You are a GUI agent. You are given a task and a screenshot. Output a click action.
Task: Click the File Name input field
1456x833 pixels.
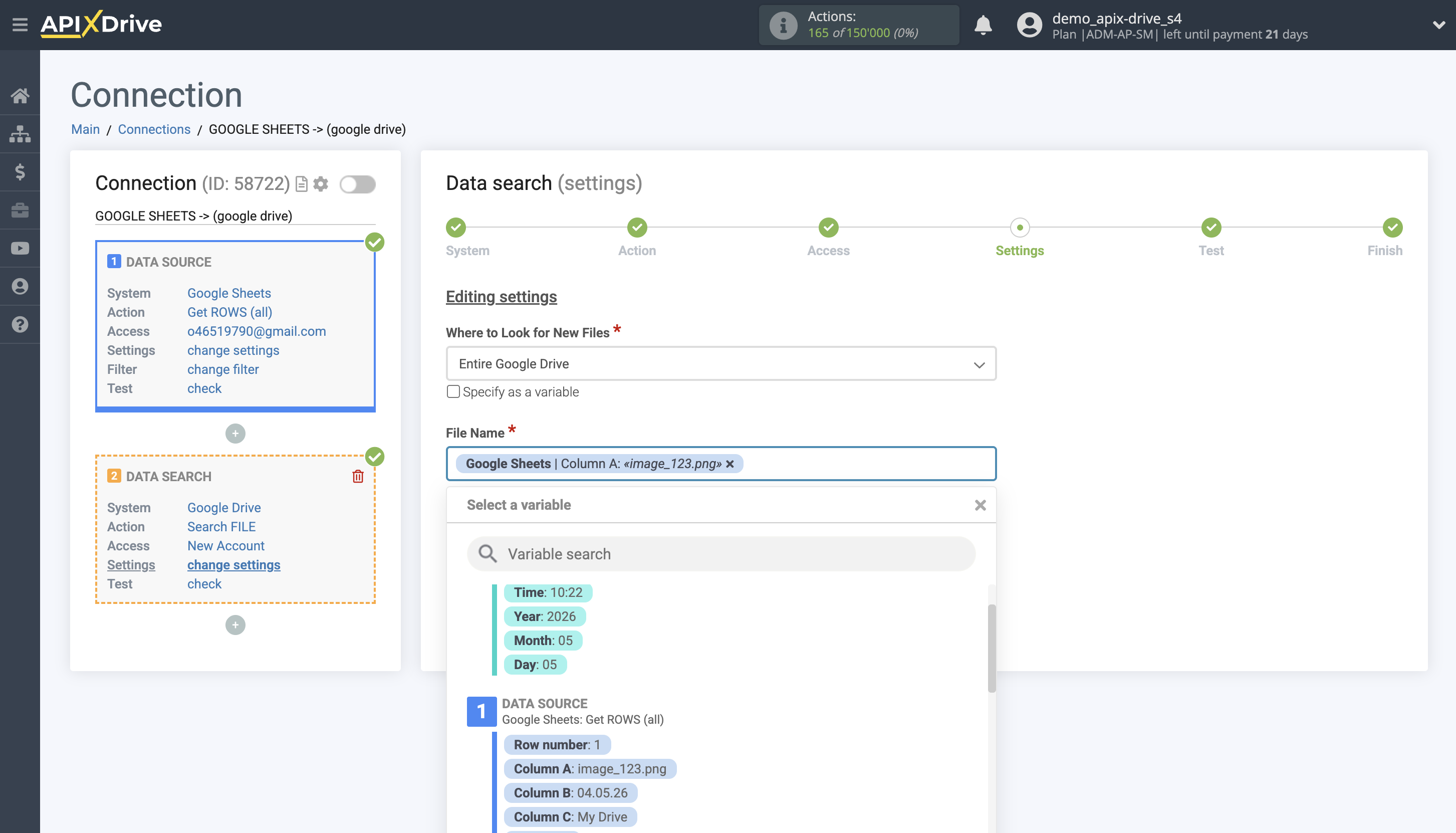click(x=720, y=464)
